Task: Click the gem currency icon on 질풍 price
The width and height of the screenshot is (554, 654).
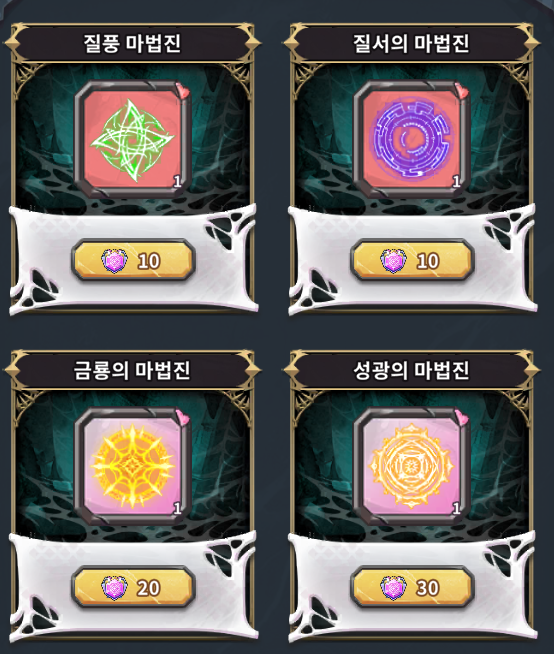Action: [114, 261]
